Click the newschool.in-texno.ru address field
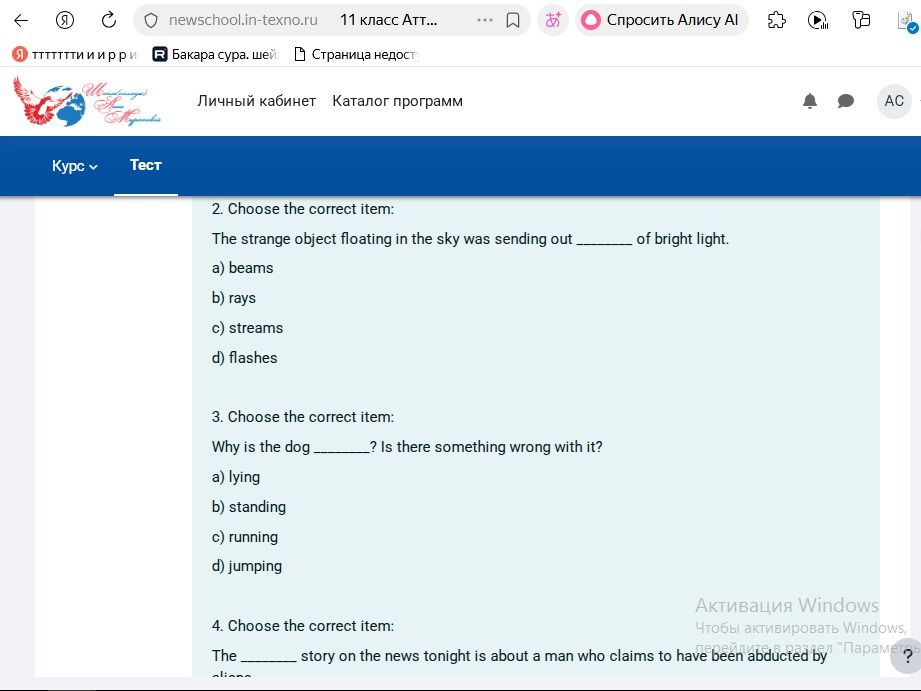Viewport: 921px width, 691px height. coord(243,21)
